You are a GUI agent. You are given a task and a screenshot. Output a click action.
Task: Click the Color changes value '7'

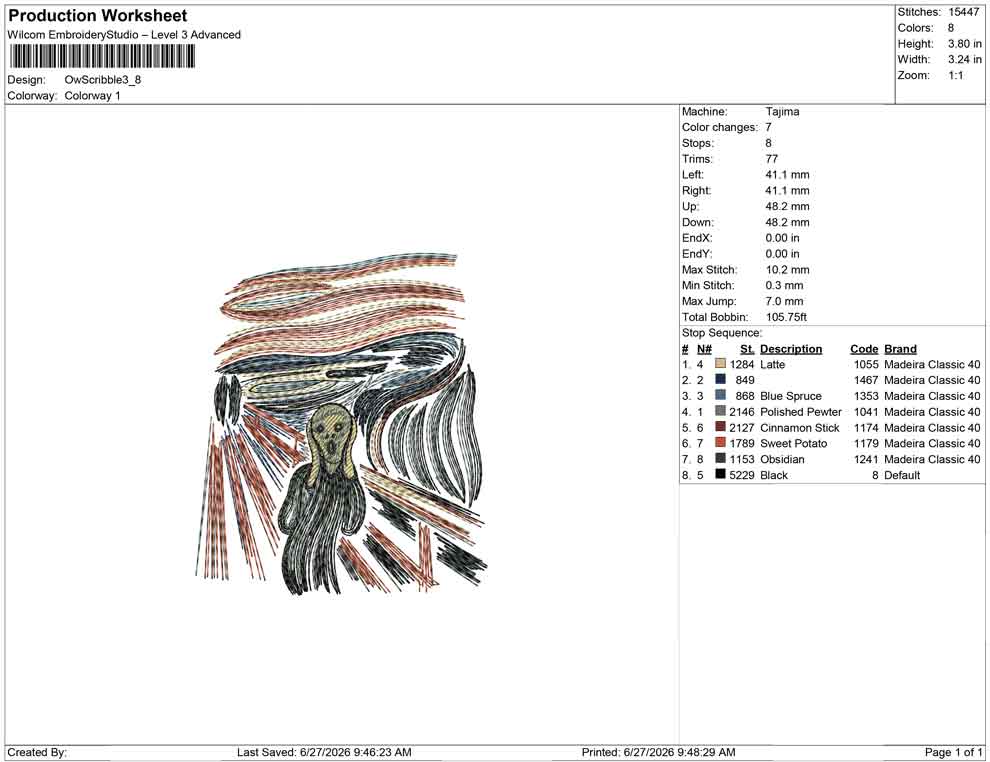pyautogui.click(x=768, y=128)
